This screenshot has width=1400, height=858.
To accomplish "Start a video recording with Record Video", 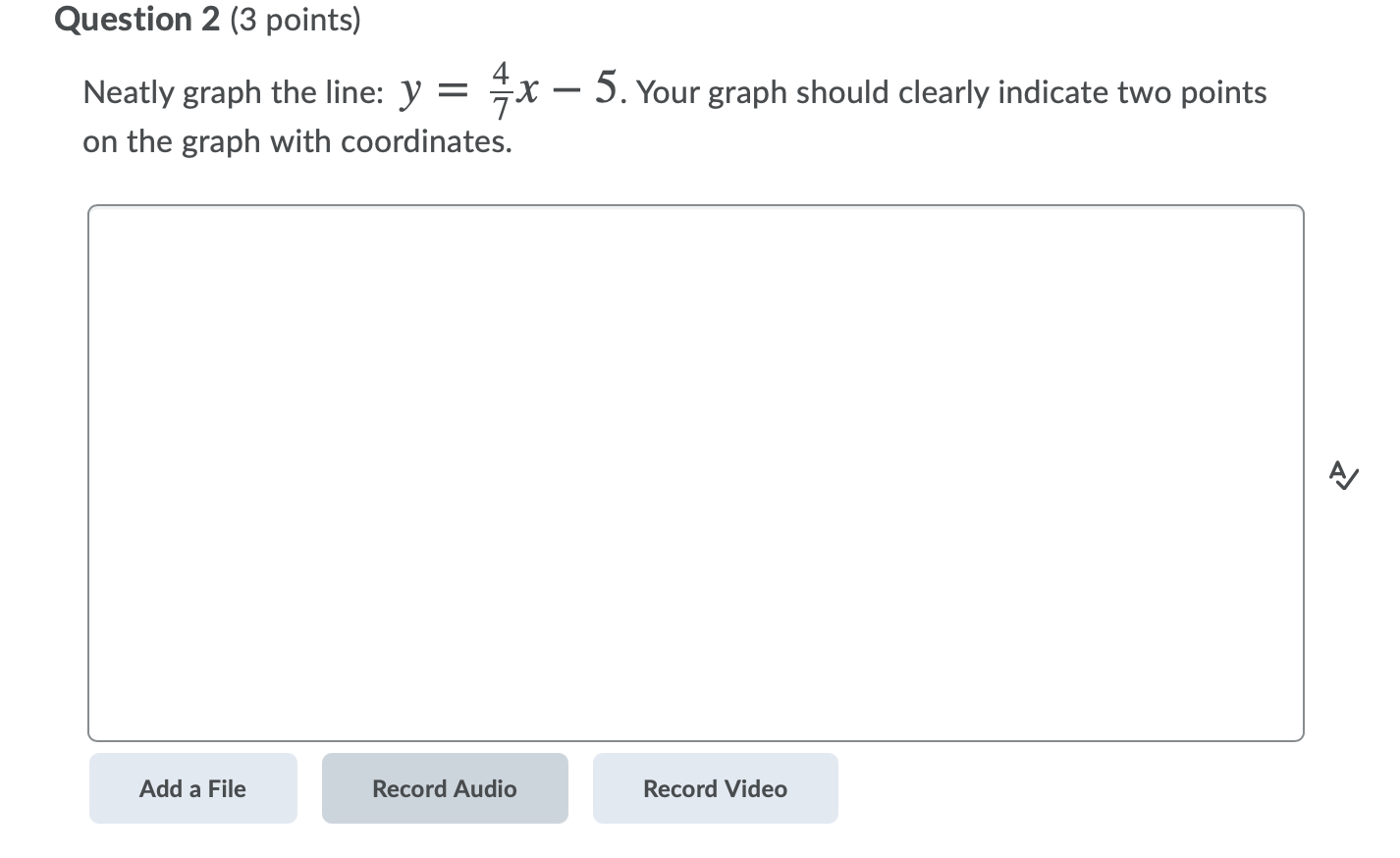I will [715, 788].
